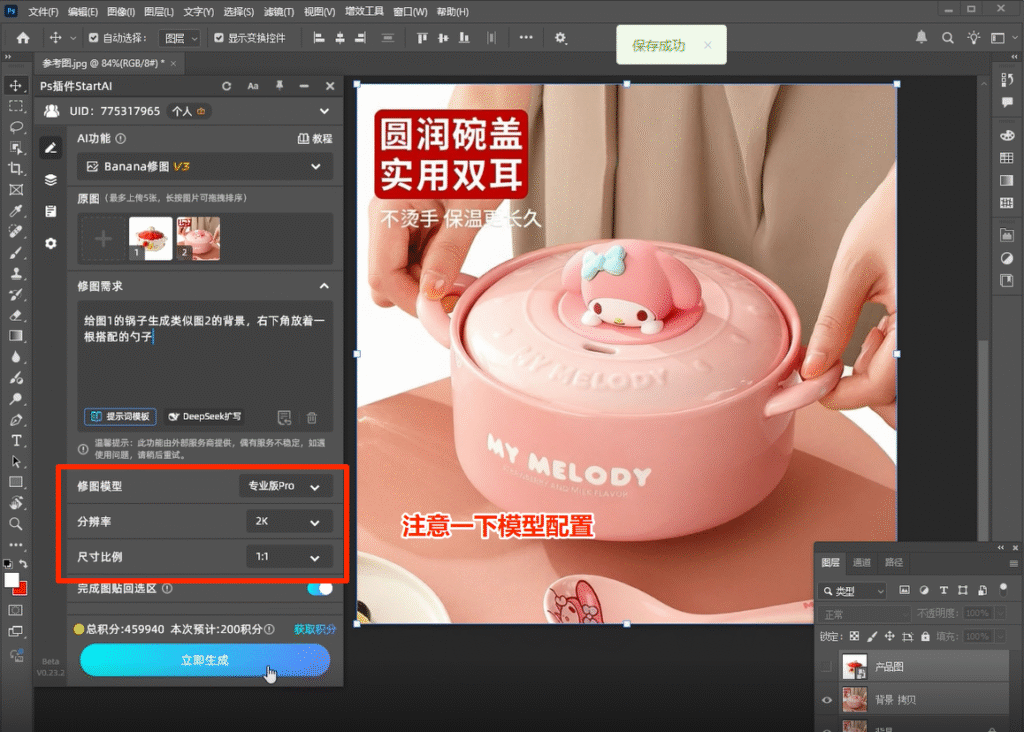Click the red background color swatch
Image resolution: width=1024 pixels, height=732 pixels.
pyautogui.click(x=22, y=589)
